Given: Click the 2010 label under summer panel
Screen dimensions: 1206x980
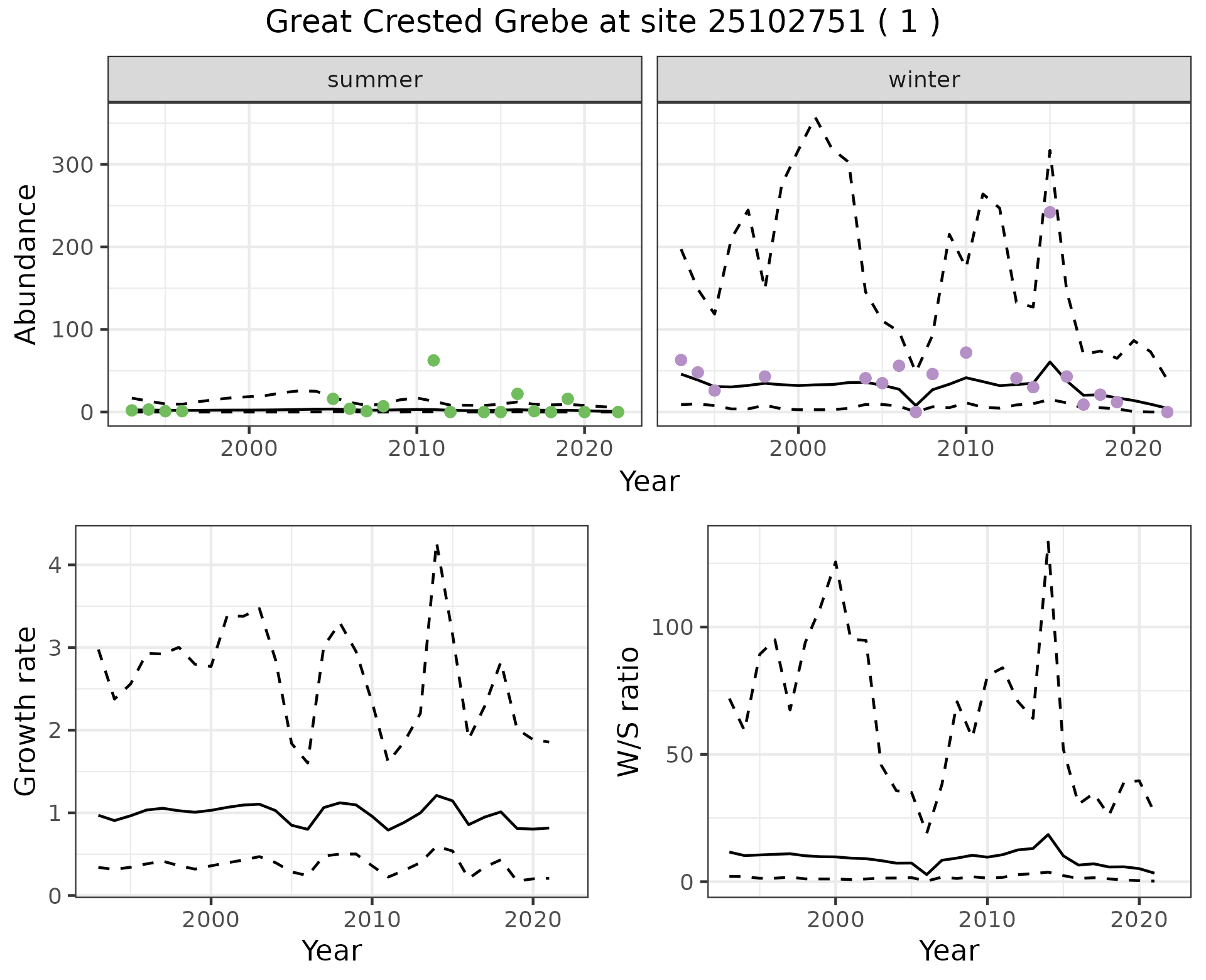Looking at the screenshot, I should pos(416,449).
